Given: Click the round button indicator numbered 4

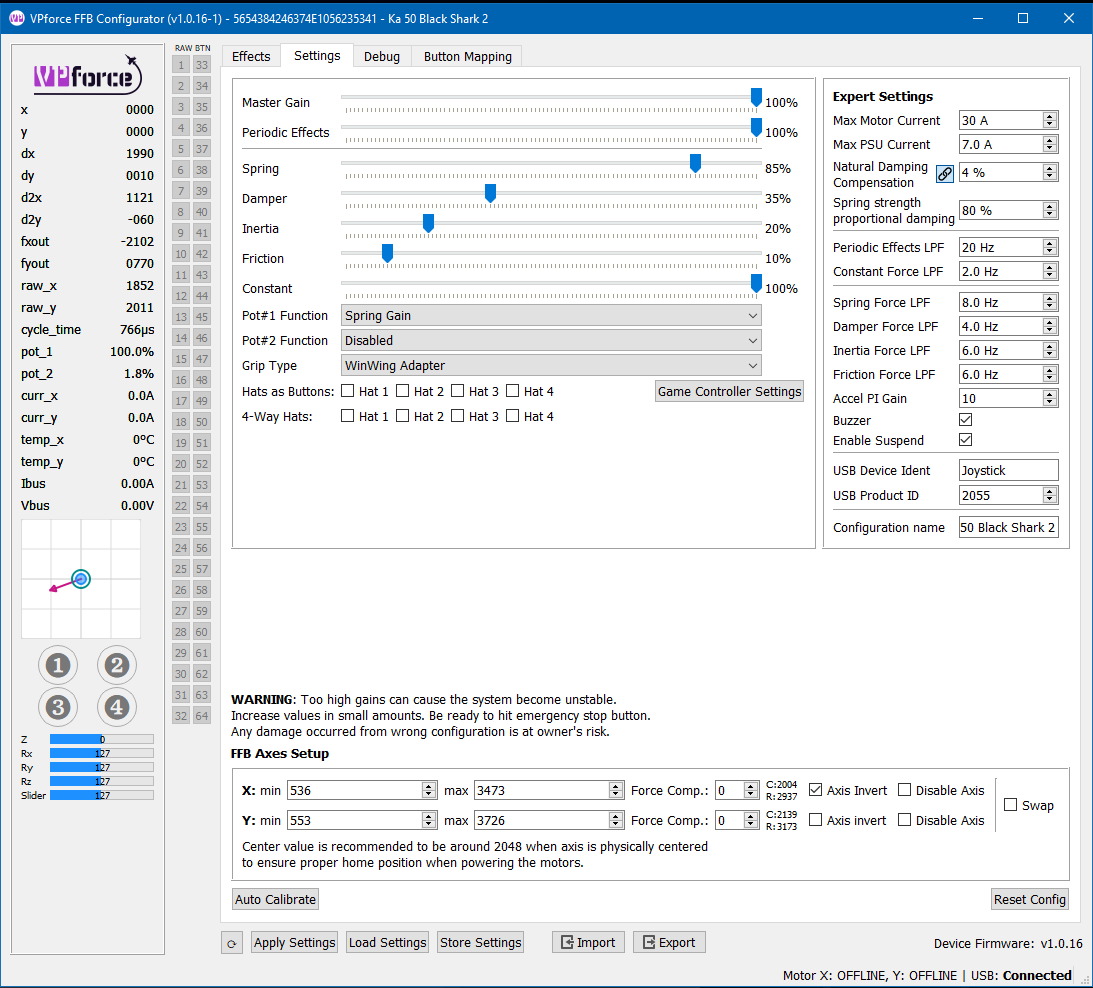Looking at the screenshot, I should pos(116,707).
